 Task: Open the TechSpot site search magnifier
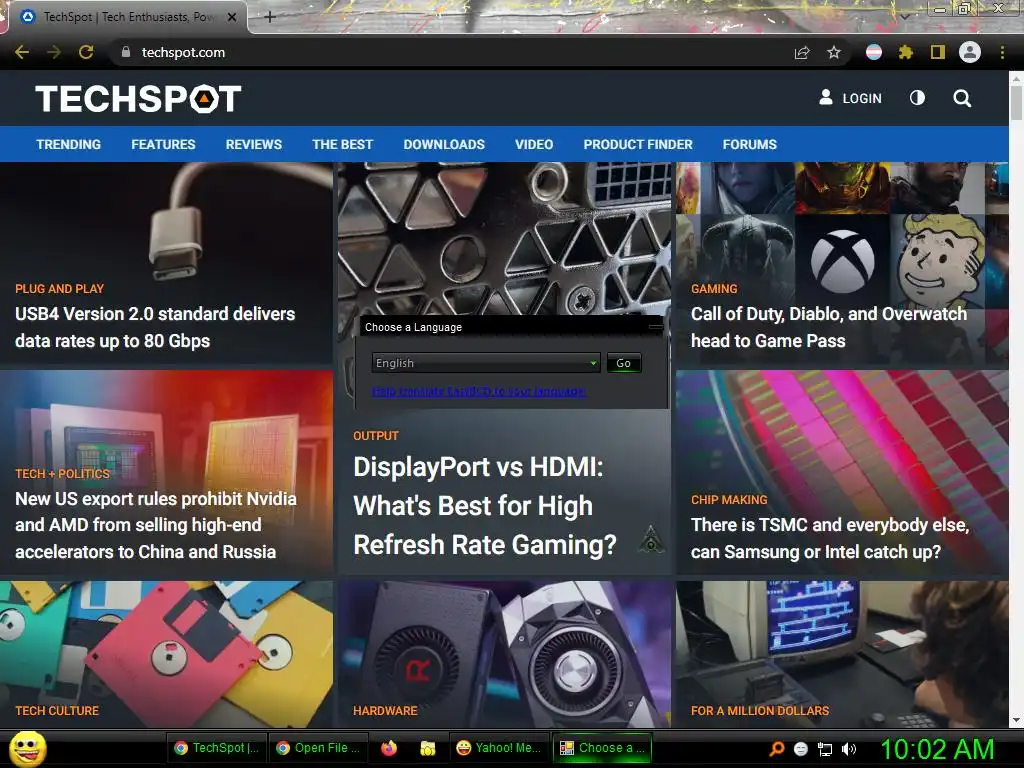(962, 98)
